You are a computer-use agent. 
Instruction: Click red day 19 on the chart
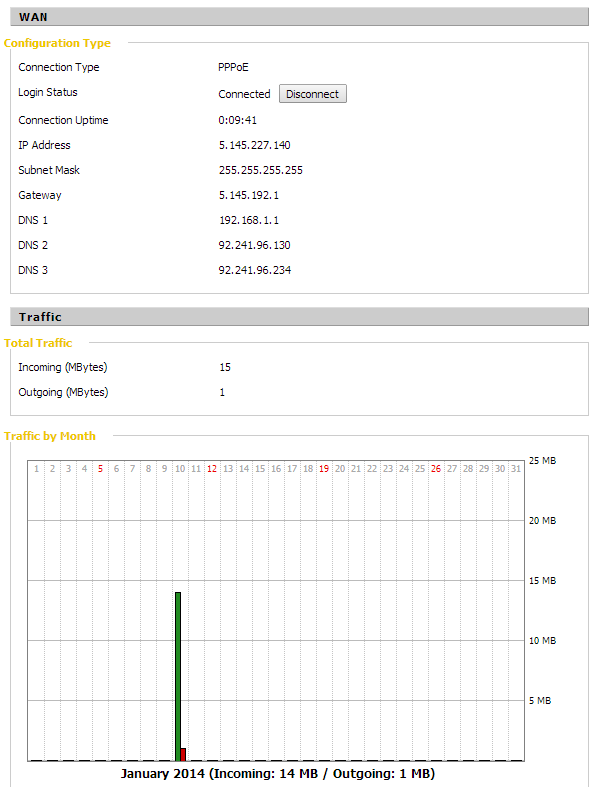324,469
